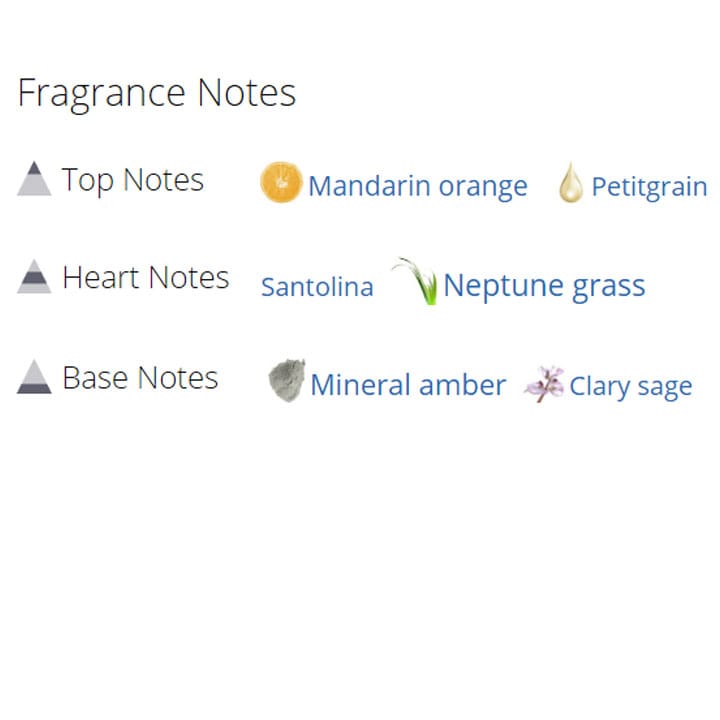Open the Clary sage note link

630,386
